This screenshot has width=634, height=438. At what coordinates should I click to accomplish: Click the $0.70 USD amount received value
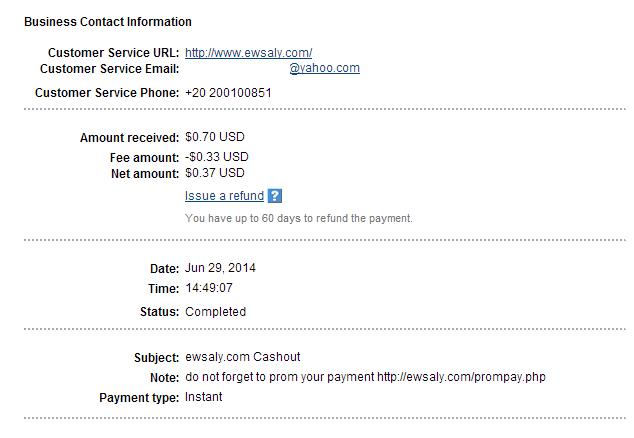(x=216, y=137)
